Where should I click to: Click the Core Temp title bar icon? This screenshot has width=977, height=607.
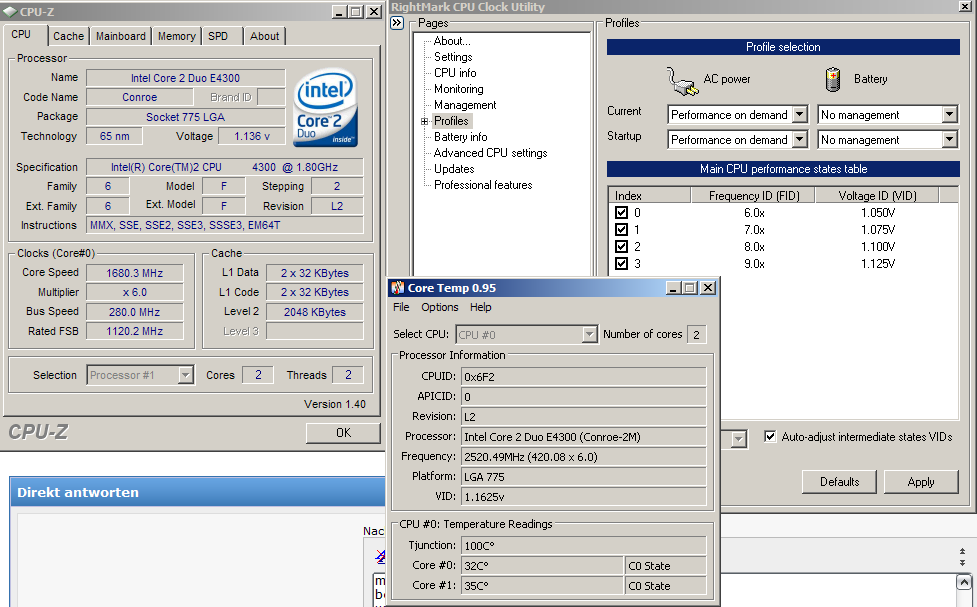click(x=397, y=288)
